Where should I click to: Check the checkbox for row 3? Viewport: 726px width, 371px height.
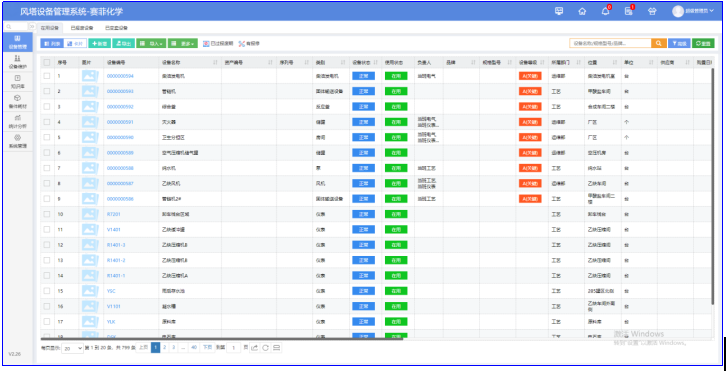47,107
